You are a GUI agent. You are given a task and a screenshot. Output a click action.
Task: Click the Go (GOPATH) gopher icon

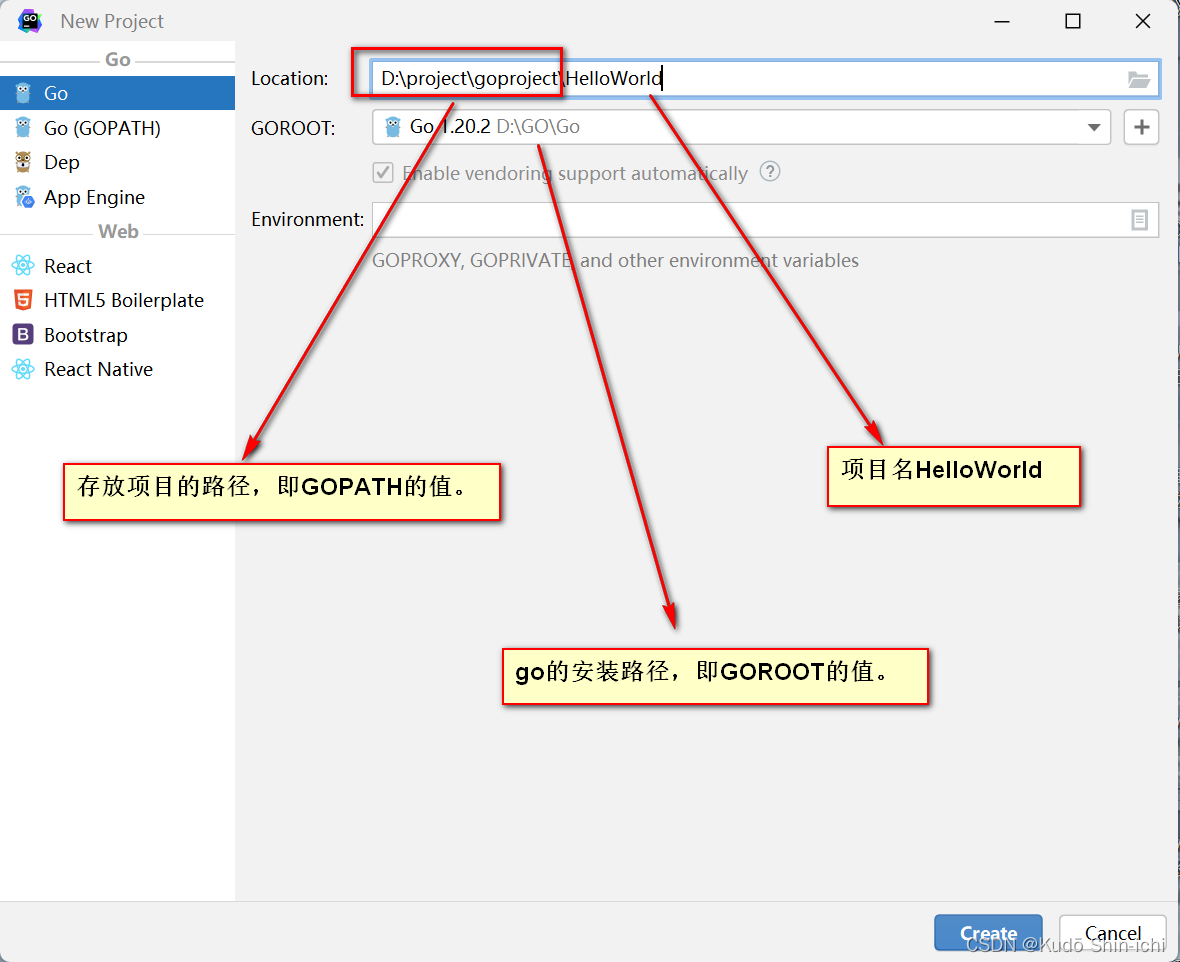23,128
